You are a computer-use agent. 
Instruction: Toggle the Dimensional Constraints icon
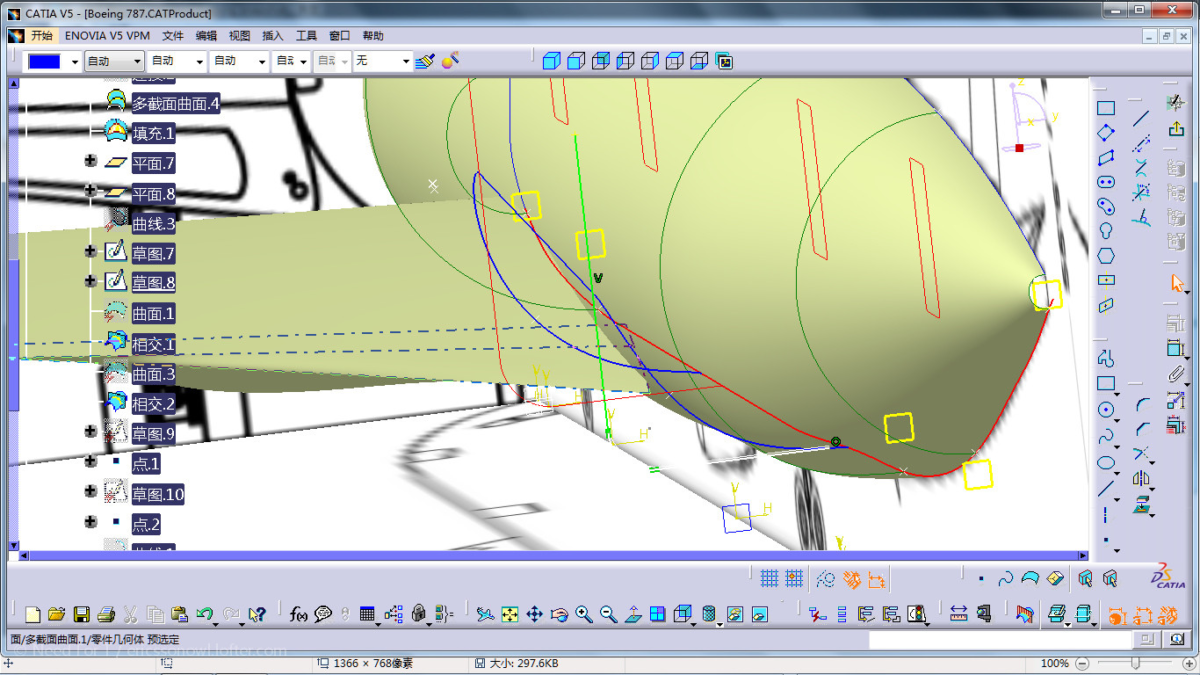coord(876,578)
